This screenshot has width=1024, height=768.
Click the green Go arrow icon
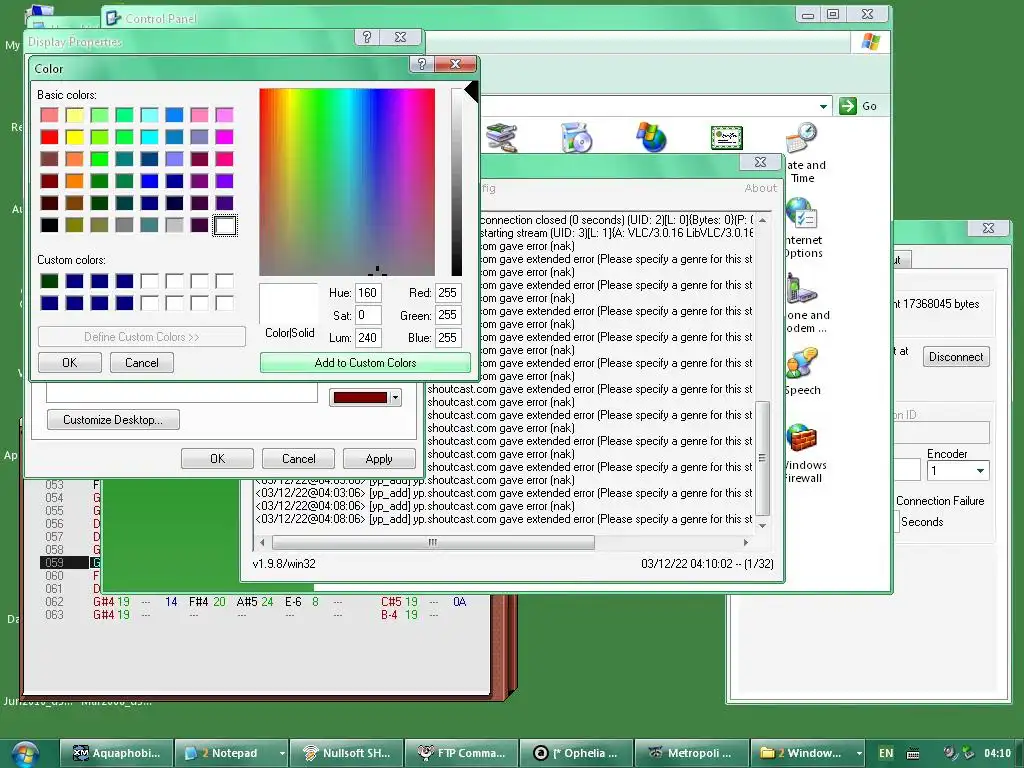click(x=848, y=106)
